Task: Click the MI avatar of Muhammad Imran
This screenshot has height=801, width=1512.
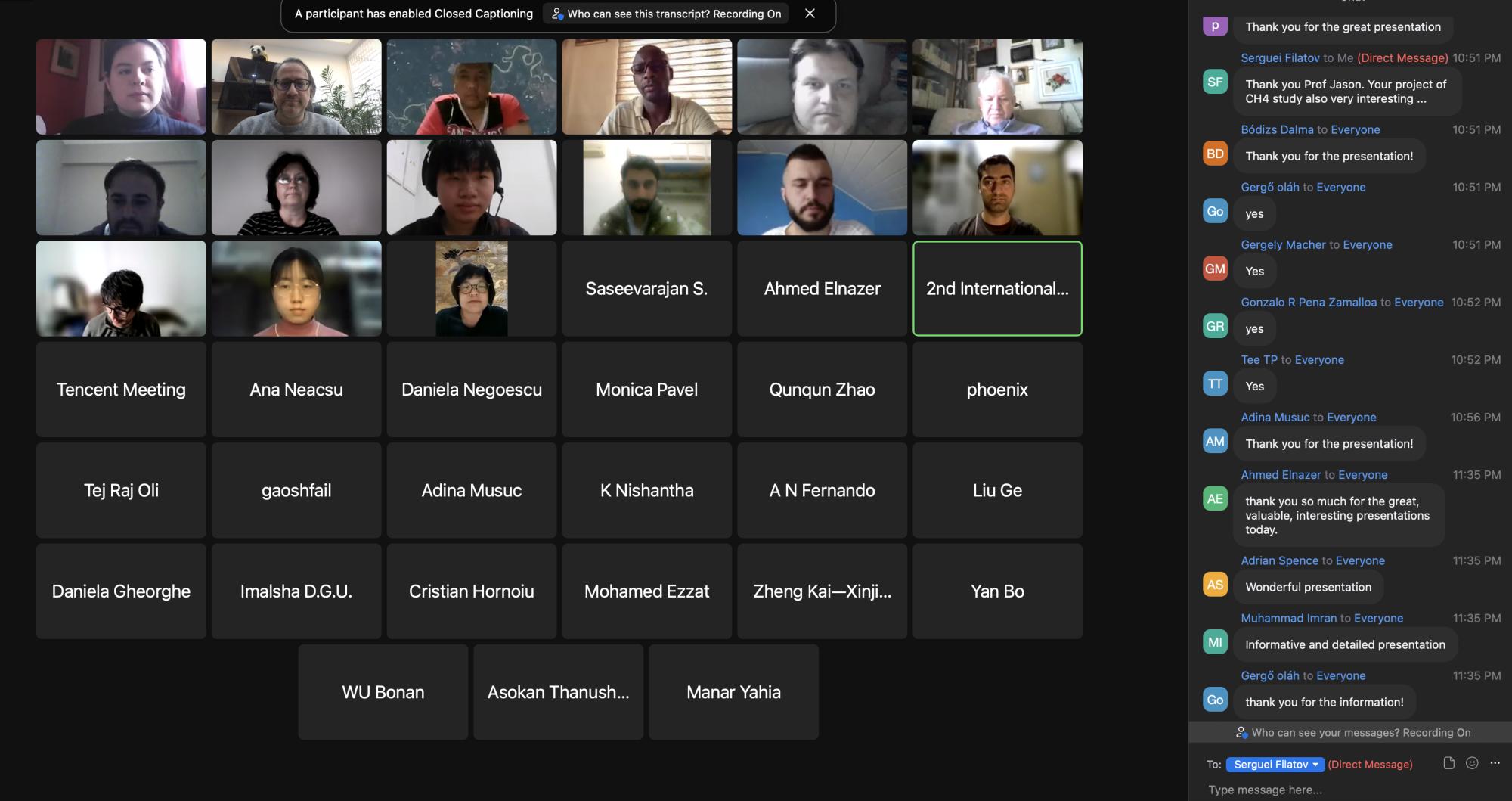Action: (1215, 642)
